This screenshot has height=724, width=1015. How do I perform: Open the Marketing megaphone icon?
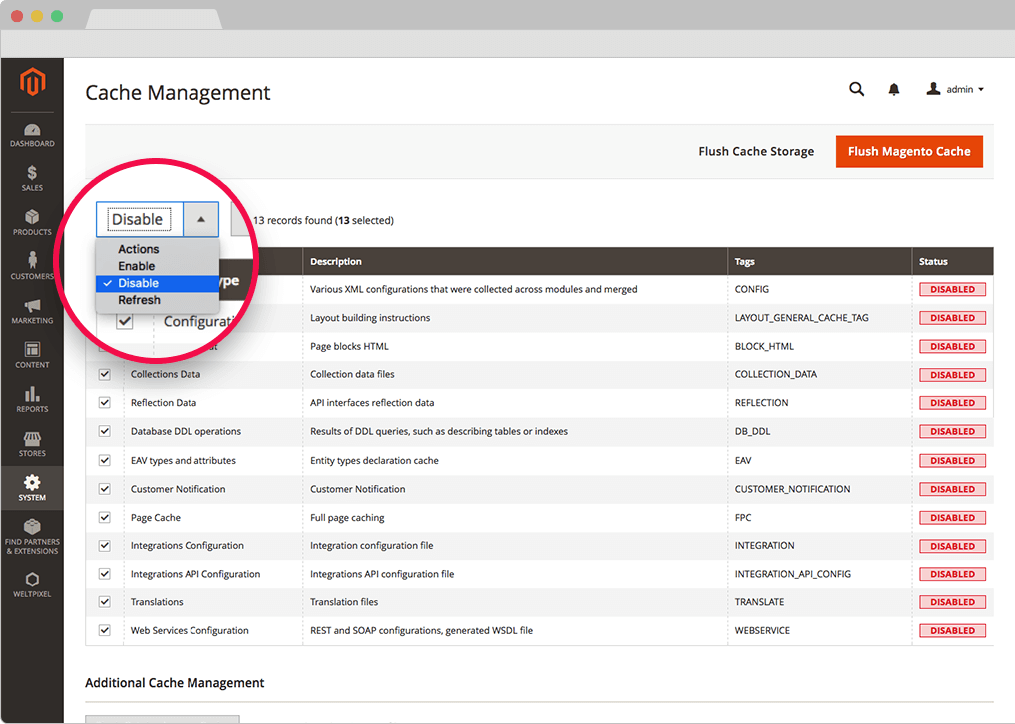(x=32, y=310)
